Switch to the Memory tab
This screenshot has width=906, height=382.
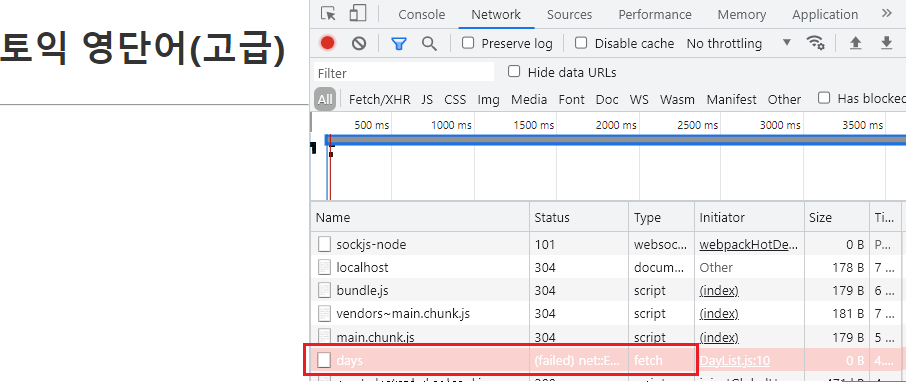tap(742, 14)
